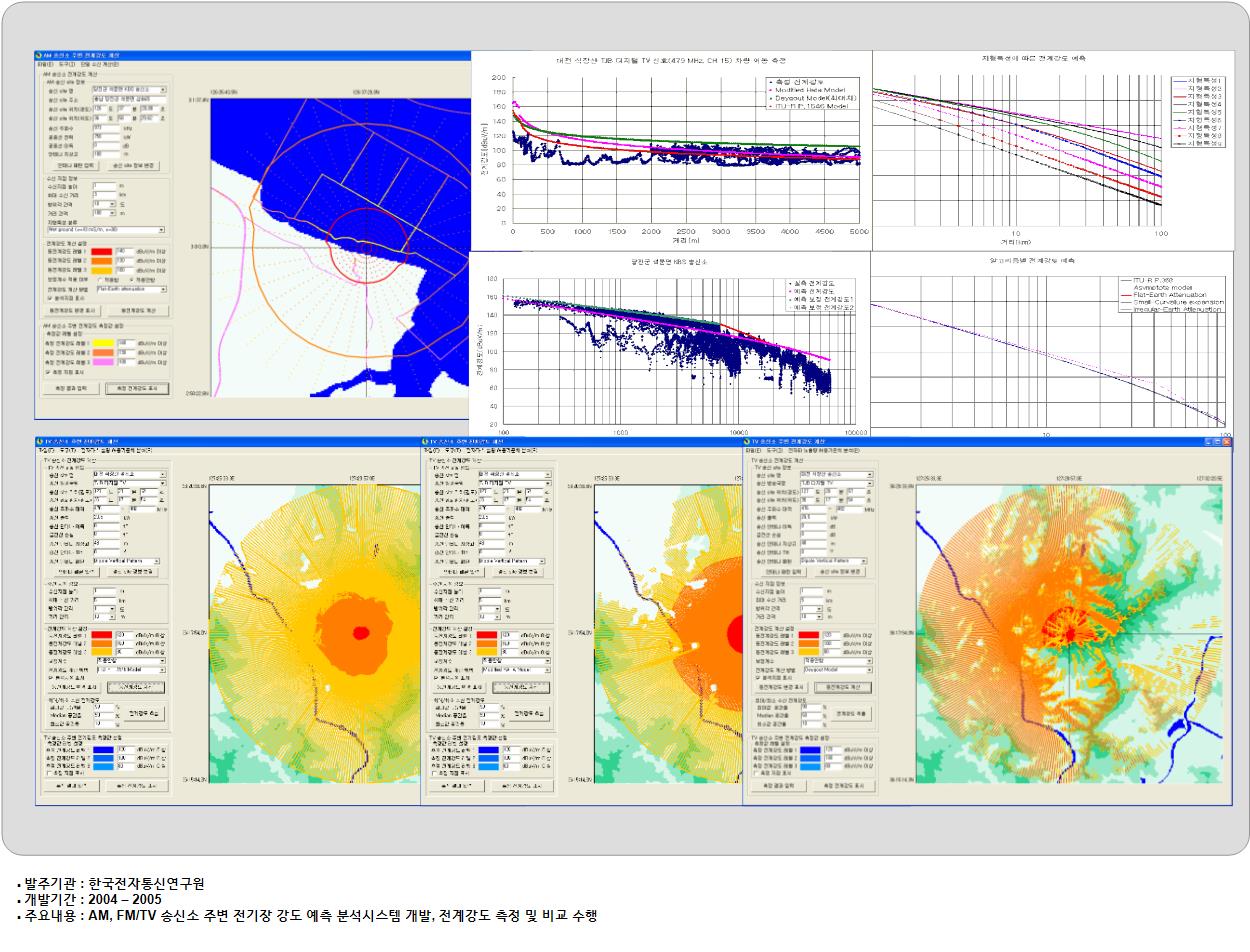Screen dimensions: 1250x952
Task: Expand 송신 site 명 dropdown in right TV window
Action: point(836,474)
